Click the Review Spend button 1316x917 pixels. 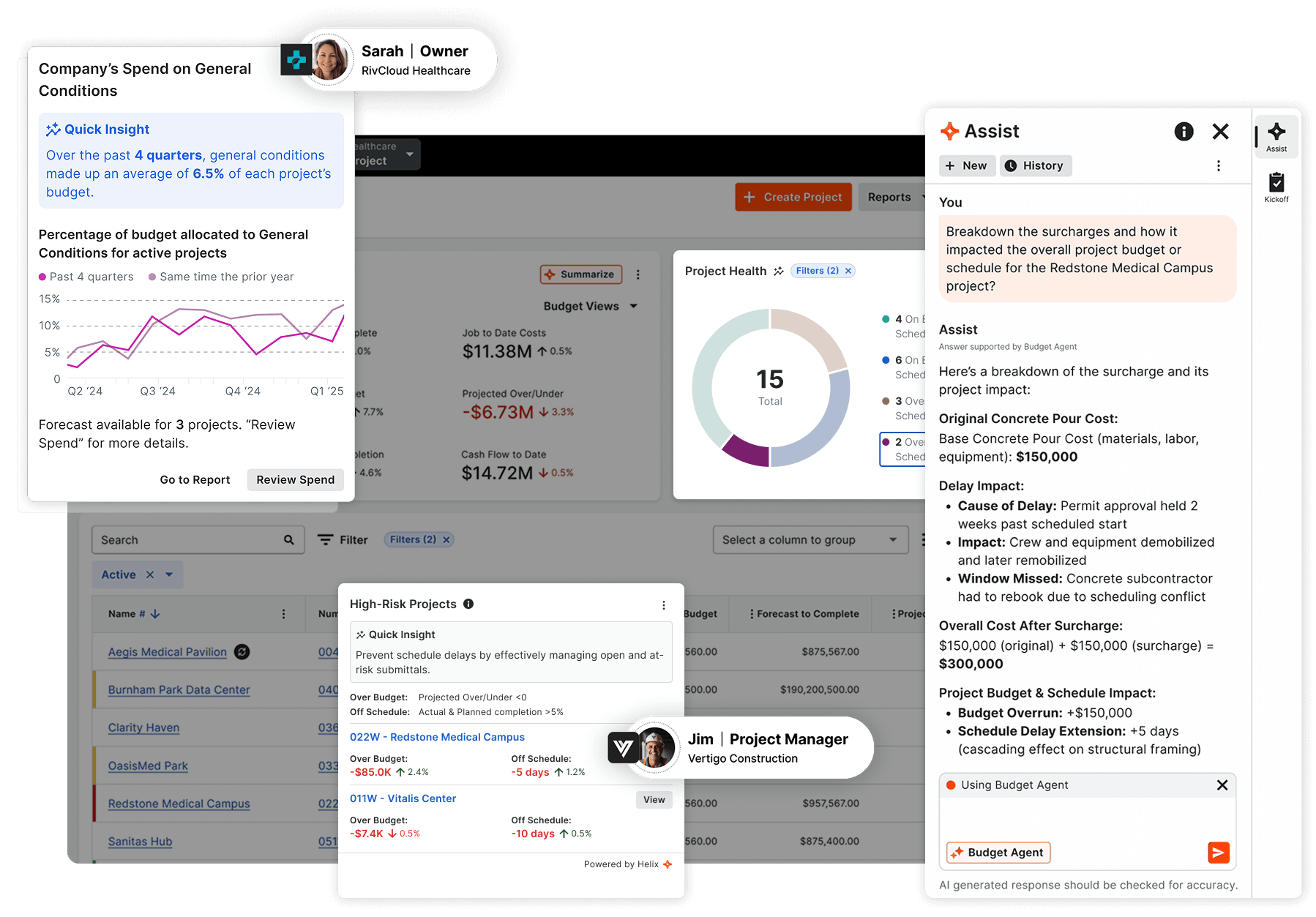pos(295,479)
